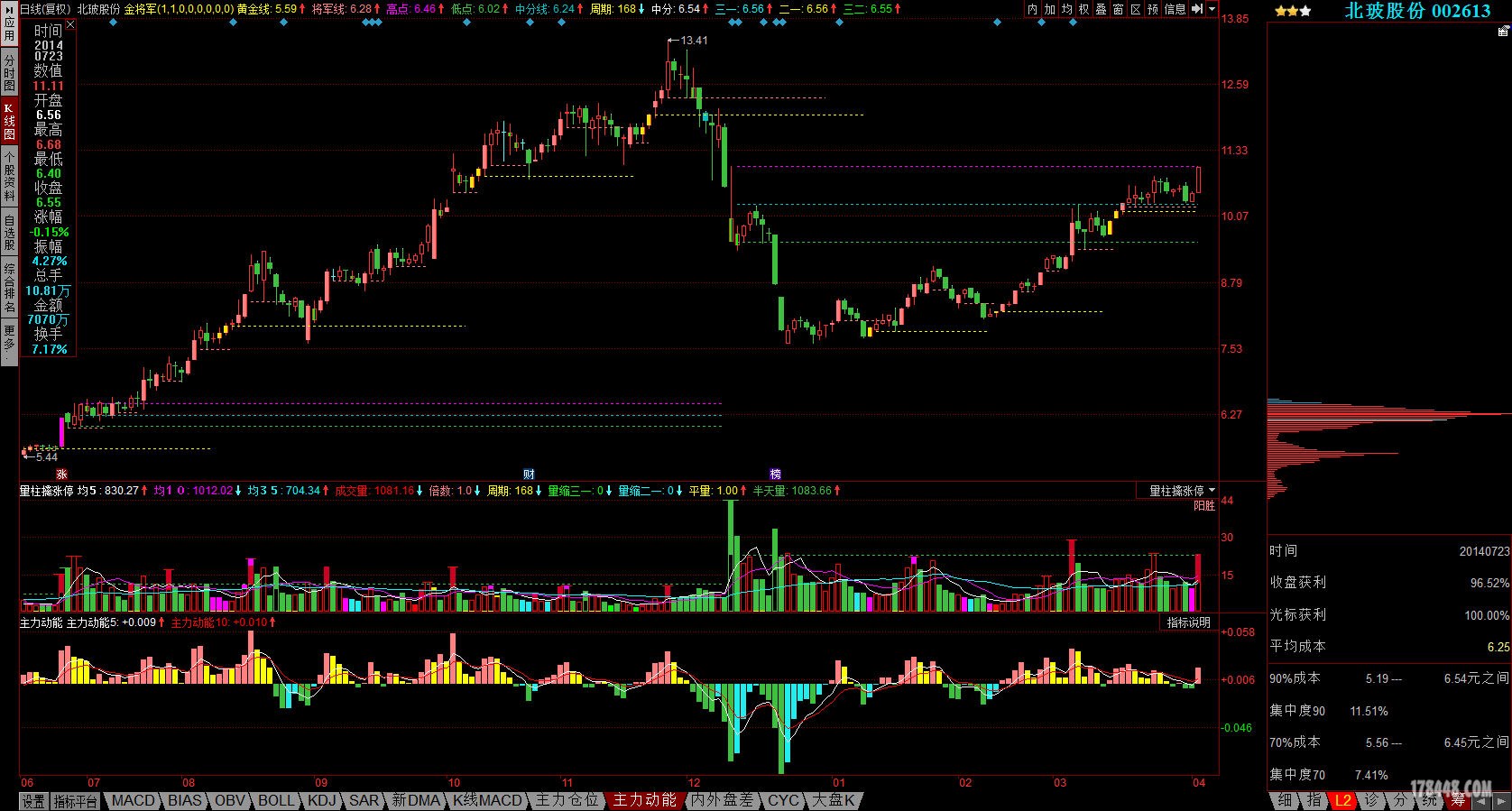Open the 更多 sidebar tab
This screenshot has height=811, width=1512.
point(9,342)
